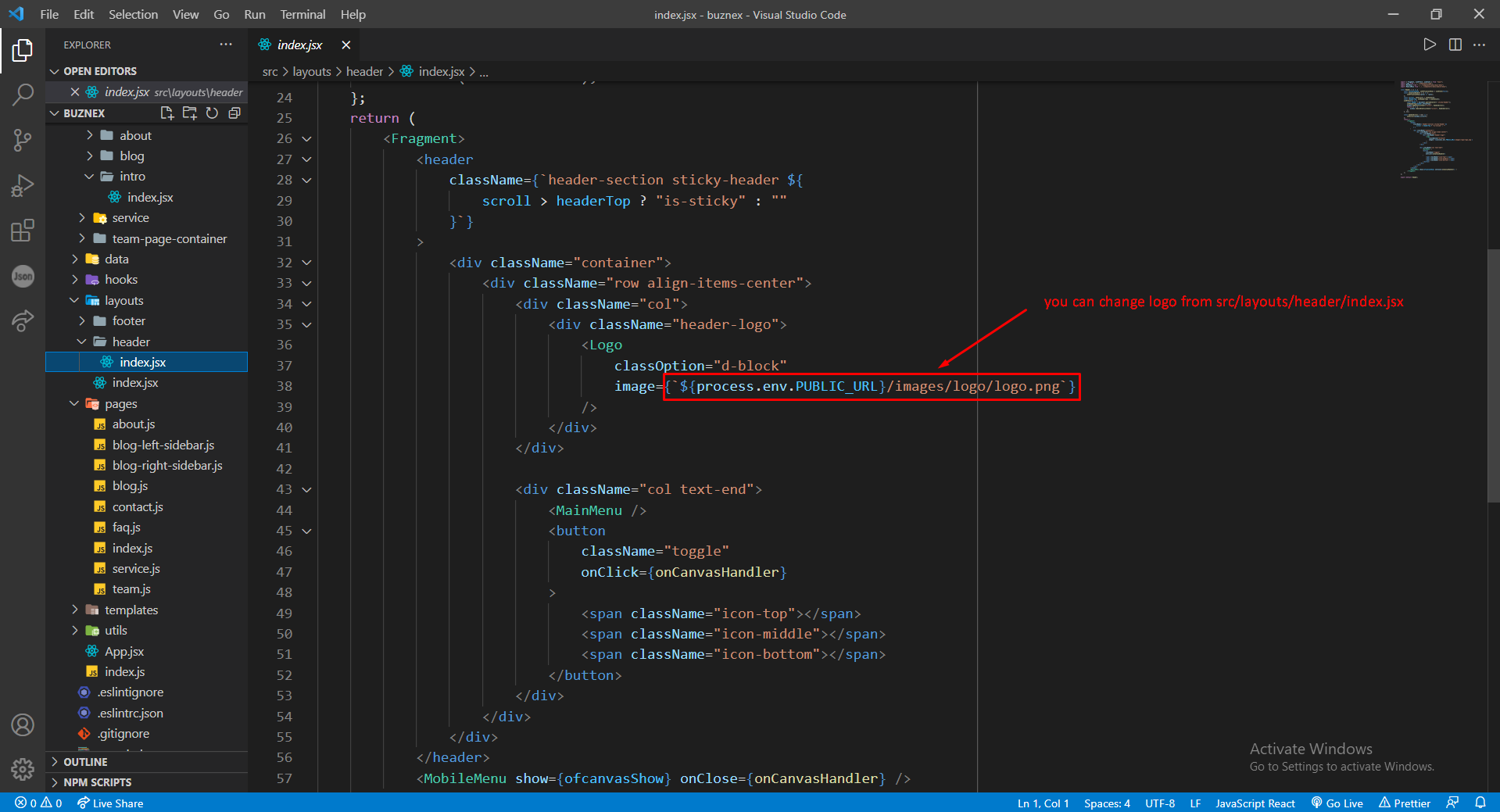Open the Explorer view in activity bar
Screen dimensions: 1500x812
(x=23, y=51)
